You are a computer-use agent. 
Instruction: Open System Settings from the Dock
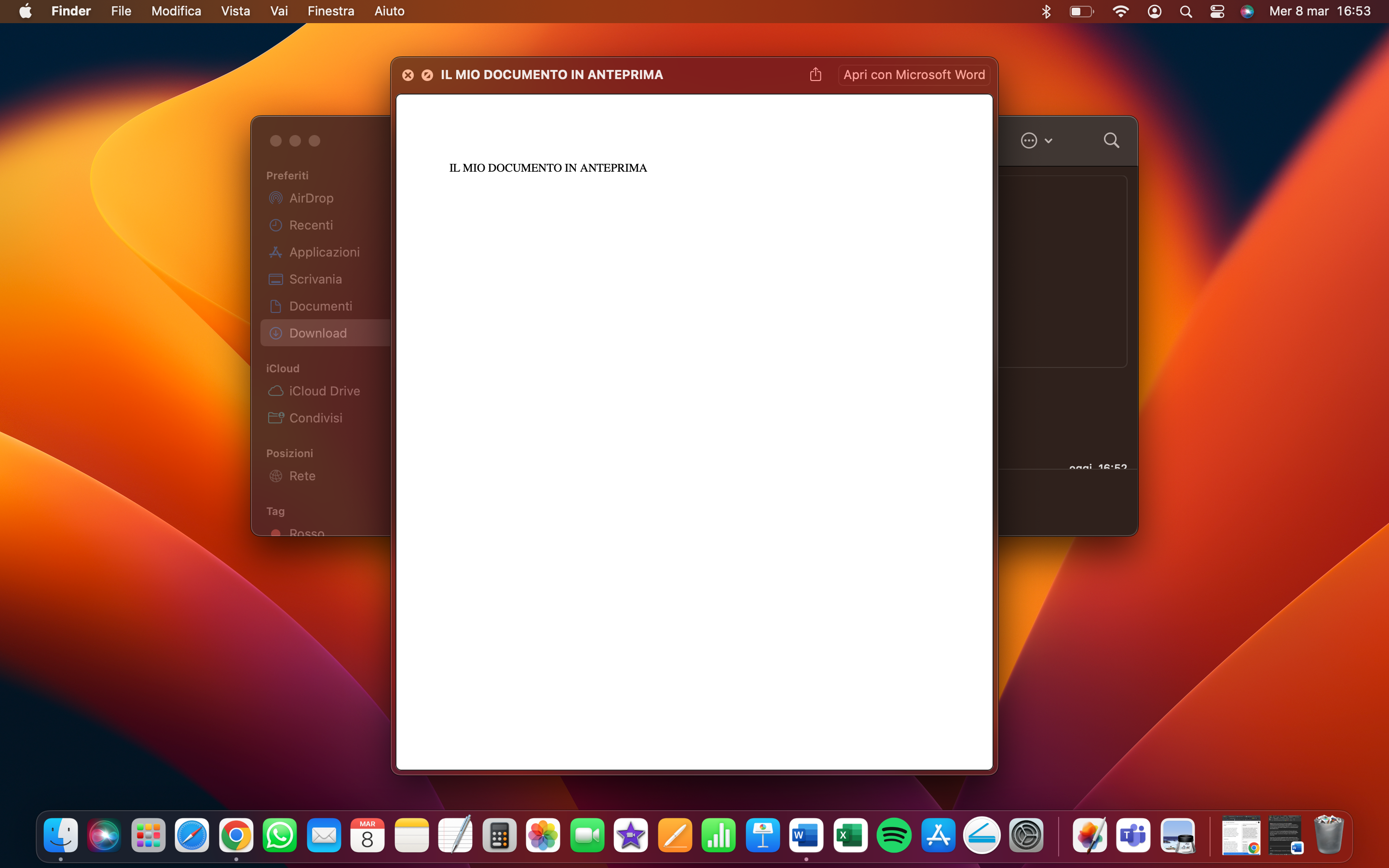pyautogui.click(x=1026, y=835)
